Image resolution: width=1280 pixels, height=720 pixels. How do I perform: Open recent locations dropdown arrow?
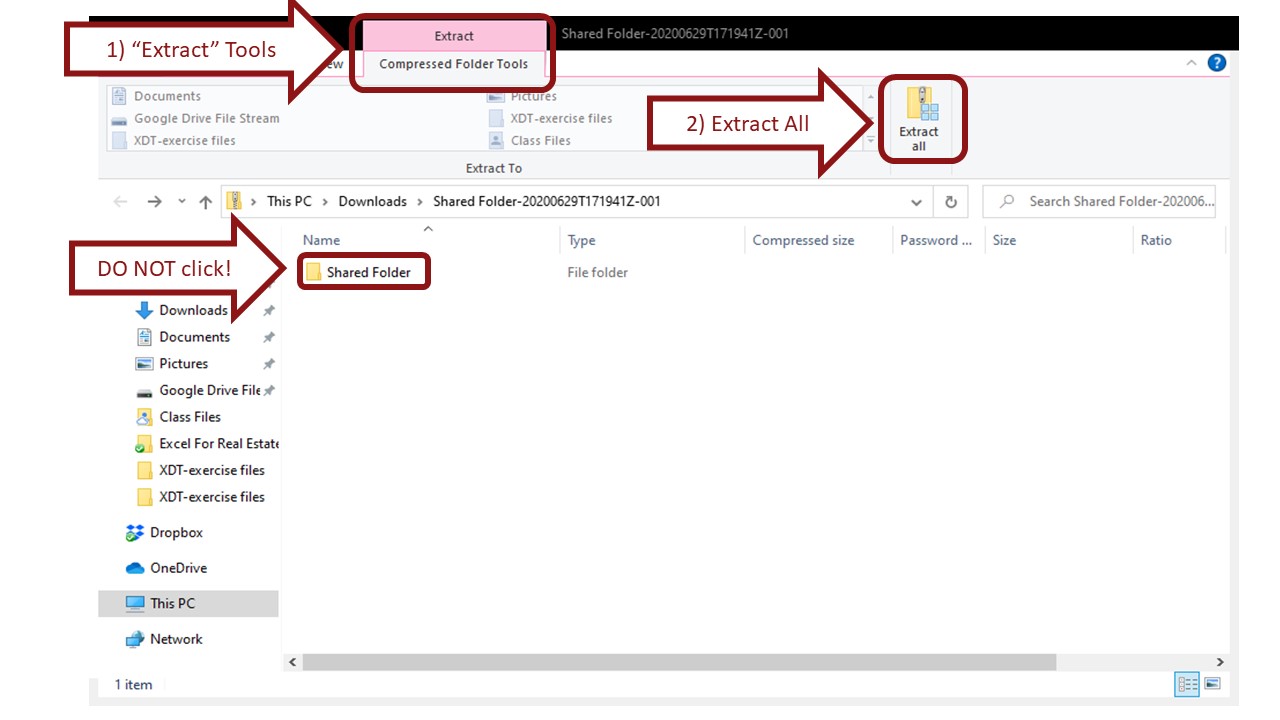[x=182, y=201]
